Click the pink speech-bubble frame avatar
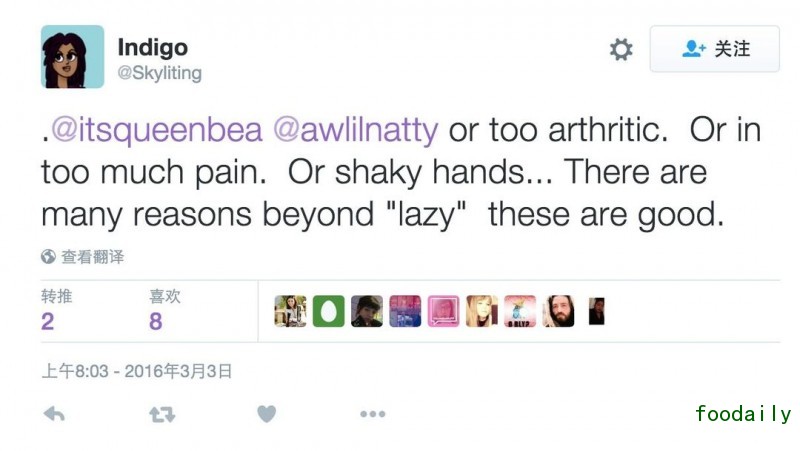 [443, 311]
